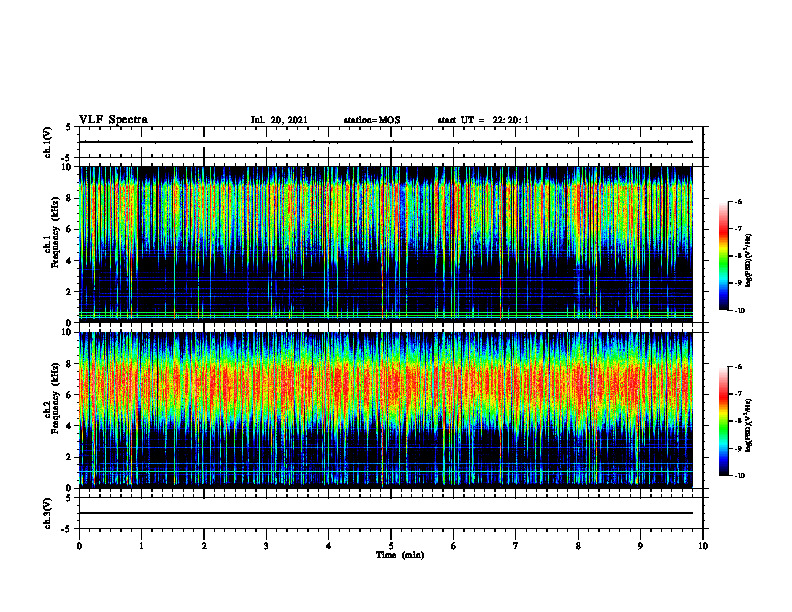Click the "start UT = 22:20: 1" text
The height and width of the screenshot is (612, 792).
coord(483,120)
